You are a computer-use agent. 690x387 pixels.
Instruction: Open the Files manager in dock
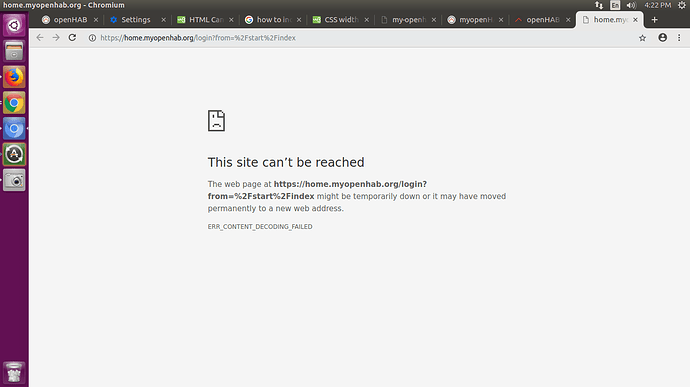(x=14, y=51)
